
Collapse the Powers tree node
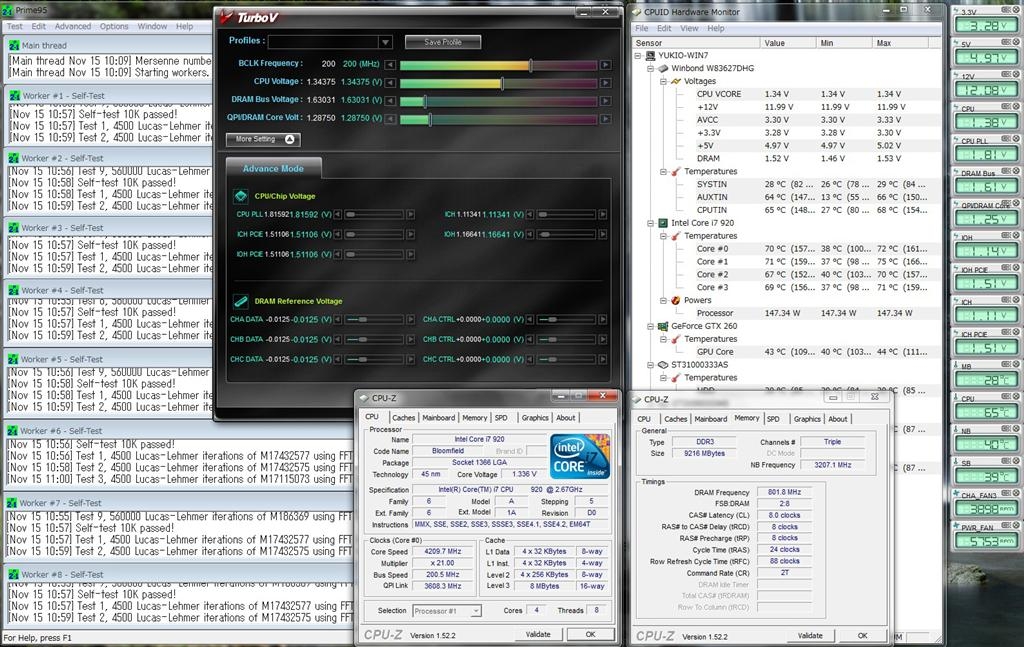click(x=663, y=300)
